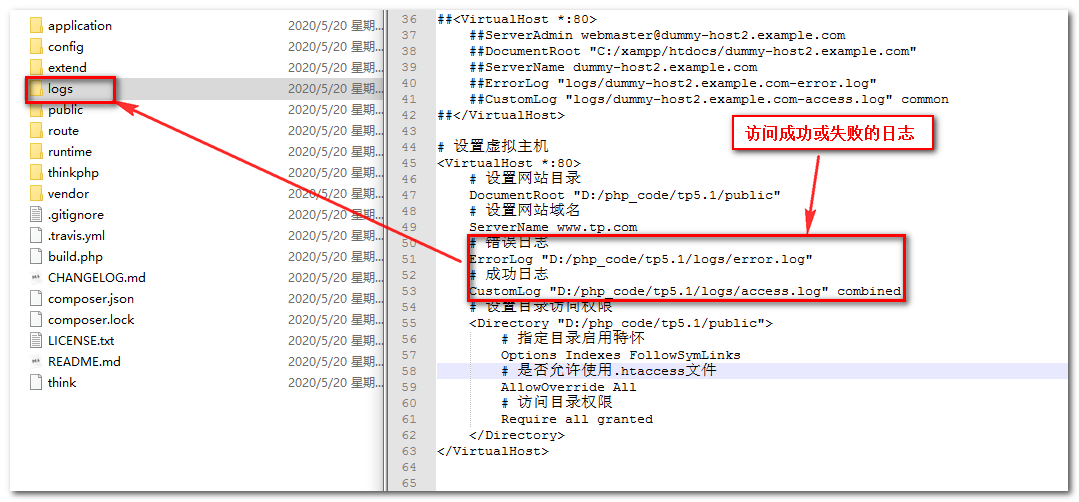The image size is (1079, 502).
Task: Select the extend folder name
Action: coord(67,67)
